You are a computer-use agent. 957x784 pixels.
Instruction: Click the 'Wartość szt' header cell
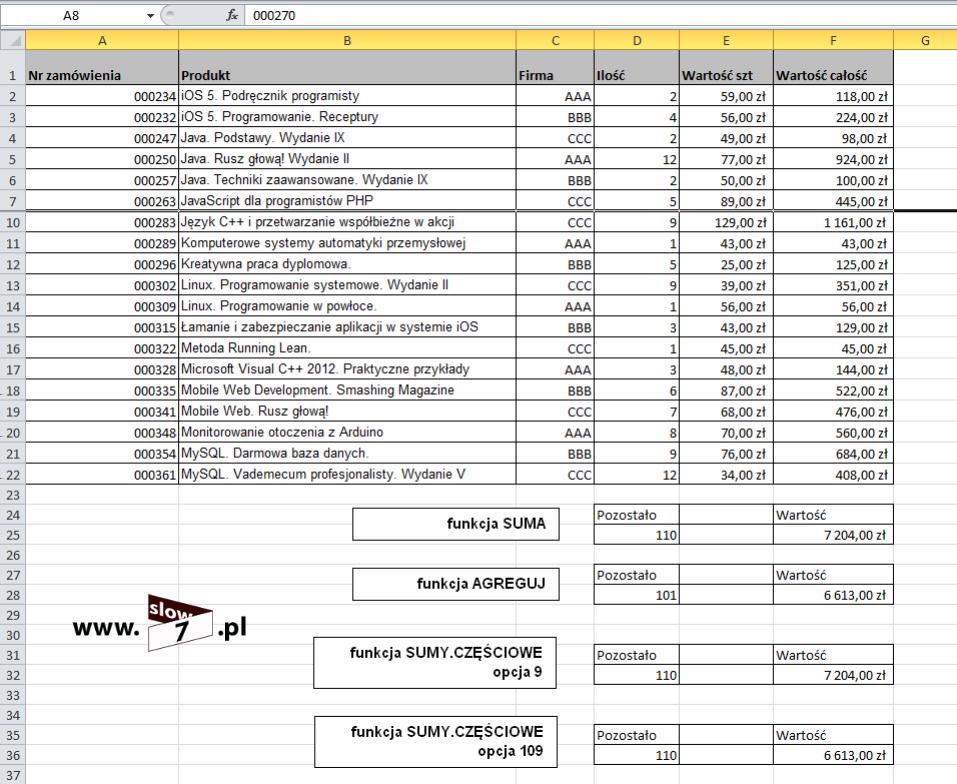[x=726, y=68]
